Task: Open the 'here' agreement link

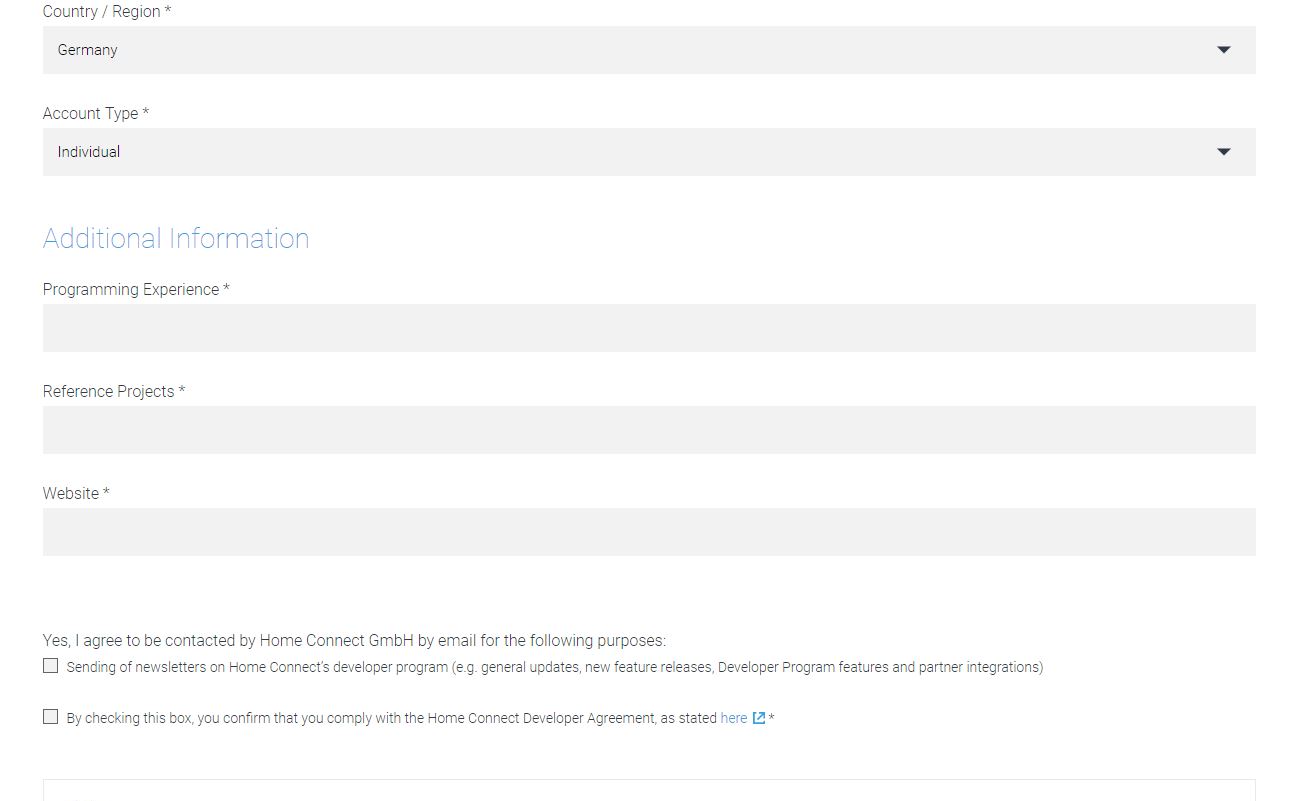Action: point(734,718)
